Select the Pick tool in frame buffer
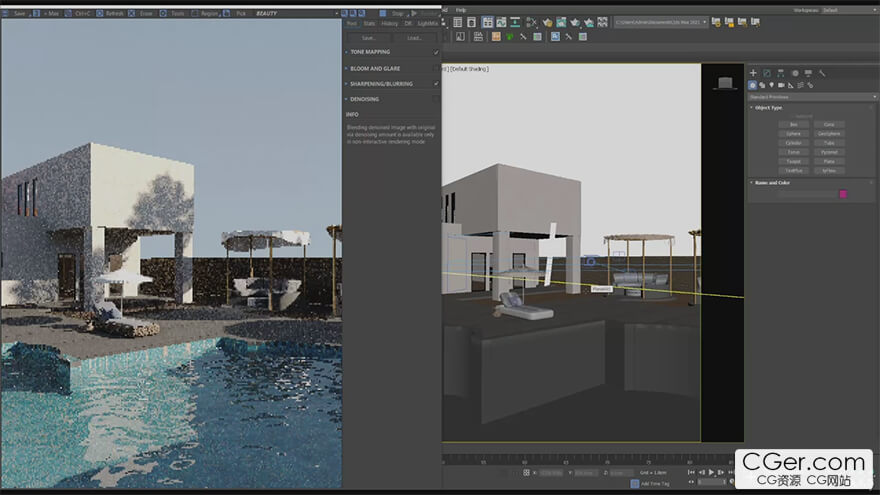Viewport: 880px width, 495px height. click(x=236, y=13)
